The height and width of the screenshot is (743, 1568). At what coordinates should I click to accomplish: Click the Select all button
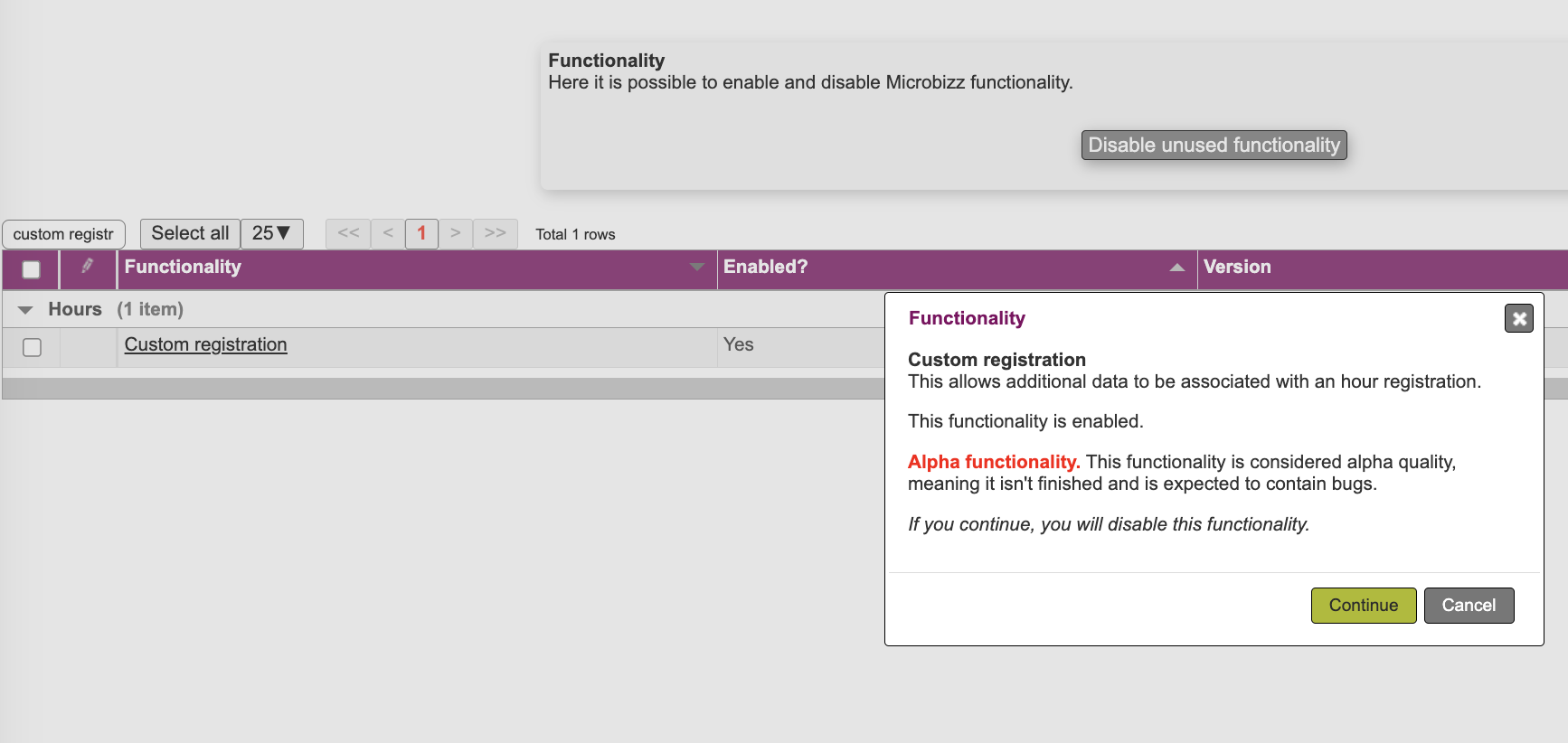coord(190,233)
